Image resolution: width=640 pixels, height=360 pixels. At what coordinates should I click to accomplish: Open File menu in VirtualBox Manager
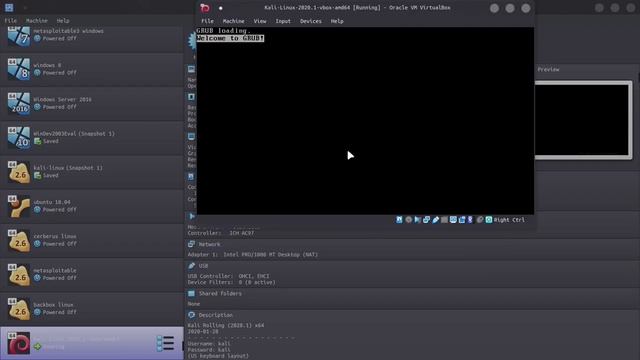click(11, 20)
